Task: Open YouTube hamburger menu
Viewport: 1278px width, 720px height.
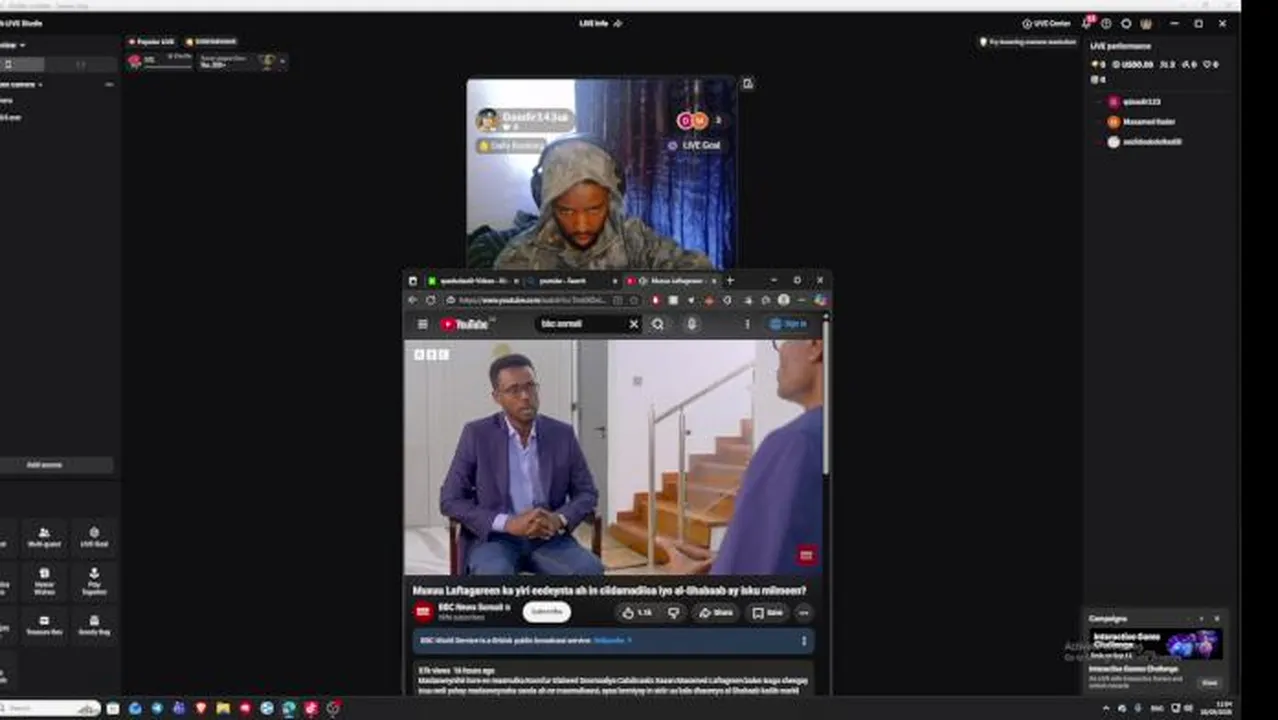Action: click(422, 324)
